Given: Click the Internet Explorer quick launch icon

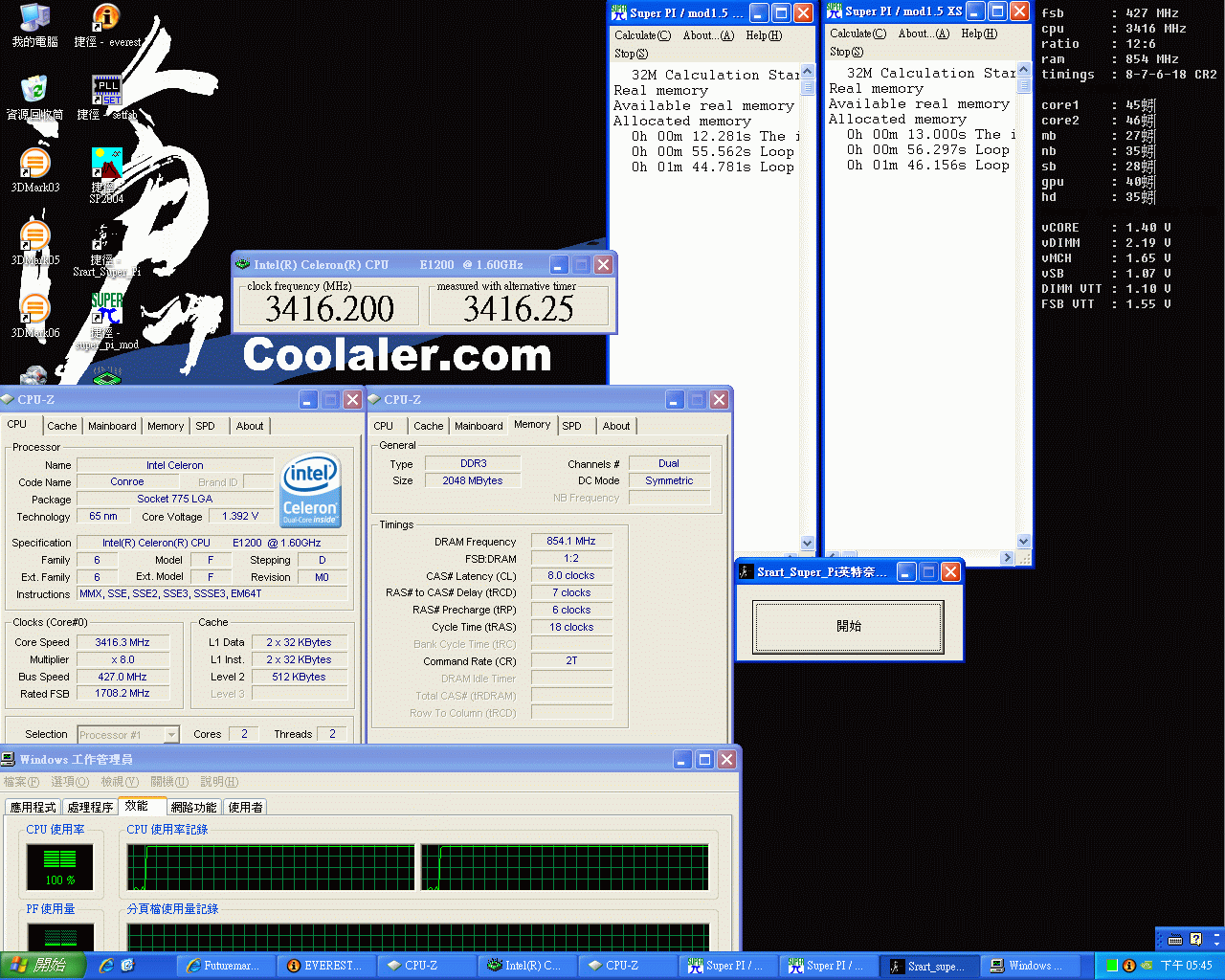Looking at the screenshot, I should pyautogui.click(x=105, y=966).
